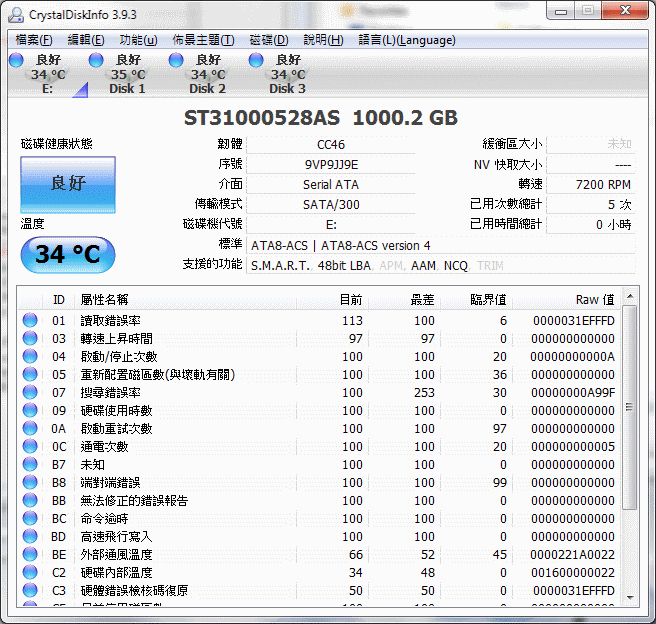Click status orb for attribute 0A 啟動重試次數

click(x=30, y=428)
